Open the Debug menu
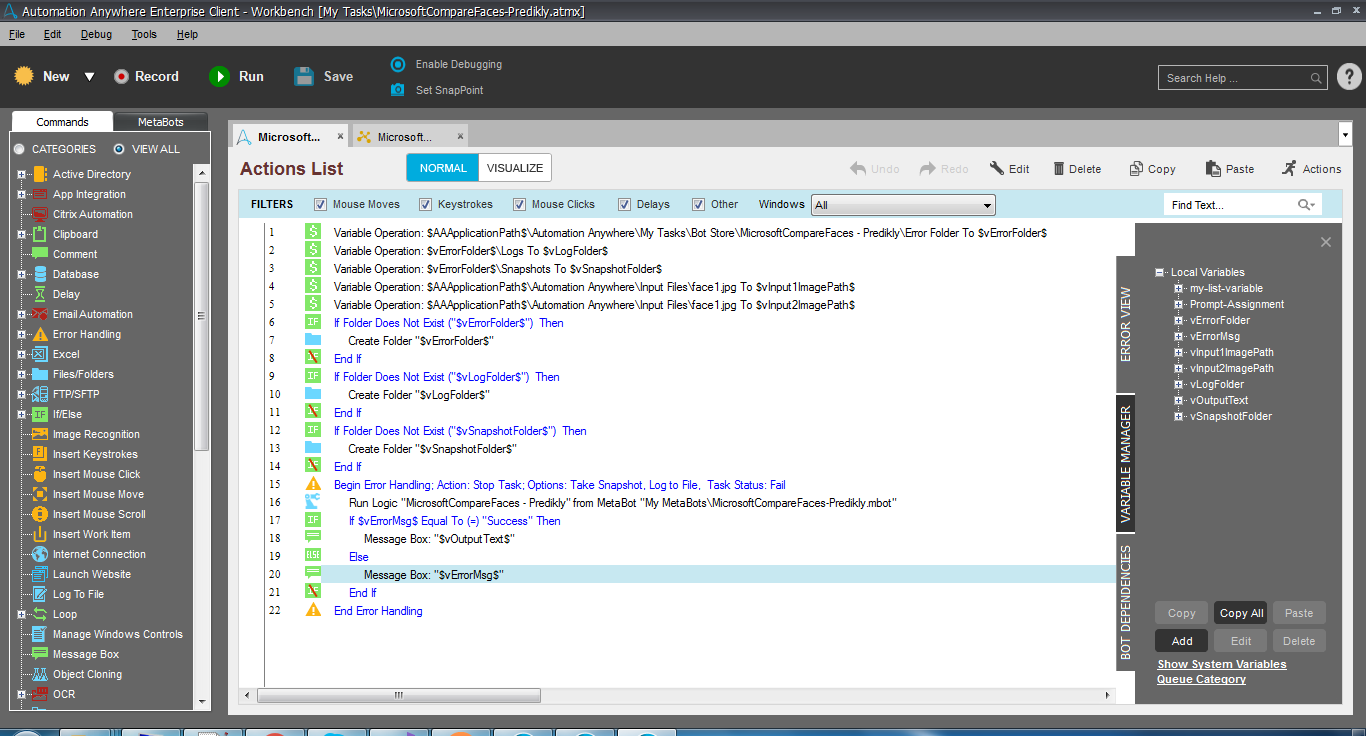The image size is (1366, 736). (x=96, y=34)
